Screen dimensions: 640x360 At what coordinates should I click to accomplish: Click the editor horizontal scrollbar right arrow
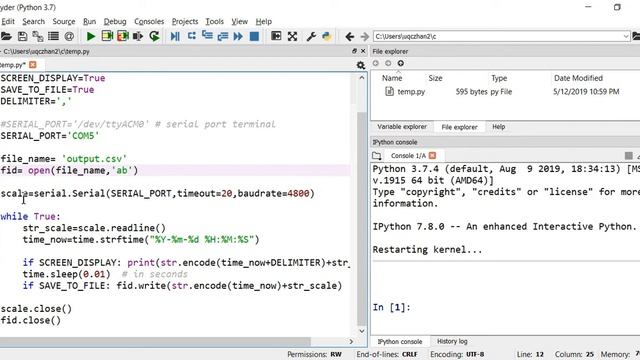tap(351, 341)
